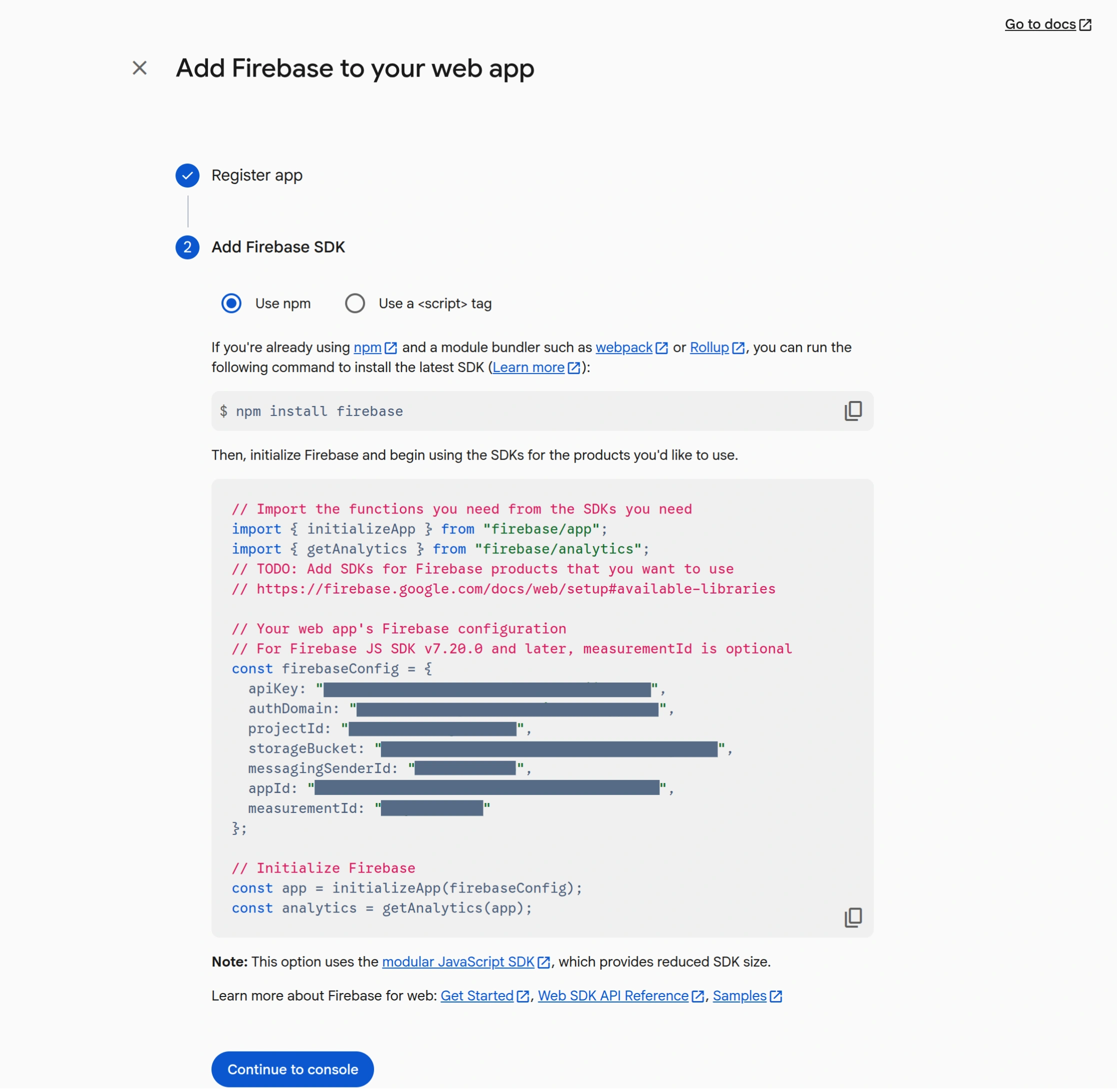This screenshot has width=1120, height=1091.
Task: Open the Get Started link
Action: 478,998
